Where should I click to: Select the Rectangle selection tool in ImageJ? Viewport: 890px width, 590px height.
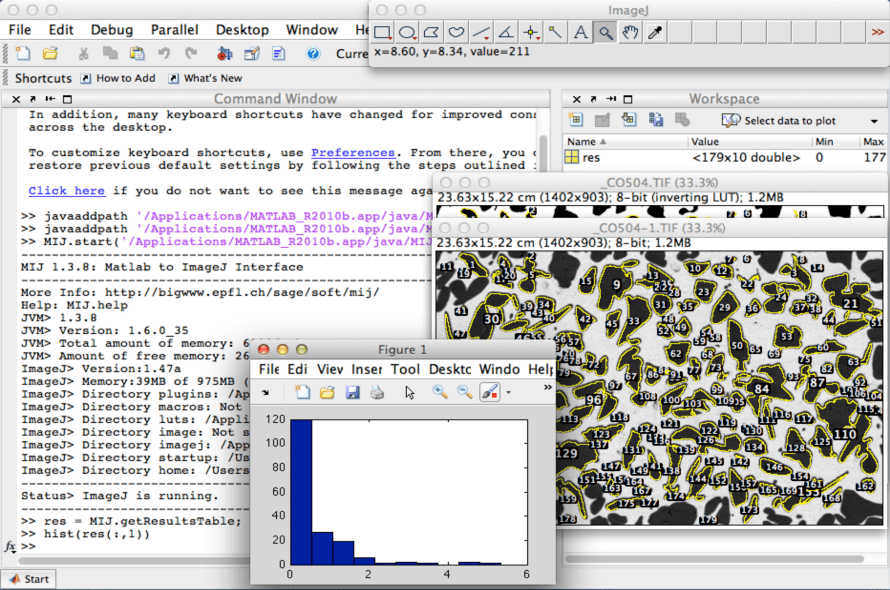tap(382, 33)
